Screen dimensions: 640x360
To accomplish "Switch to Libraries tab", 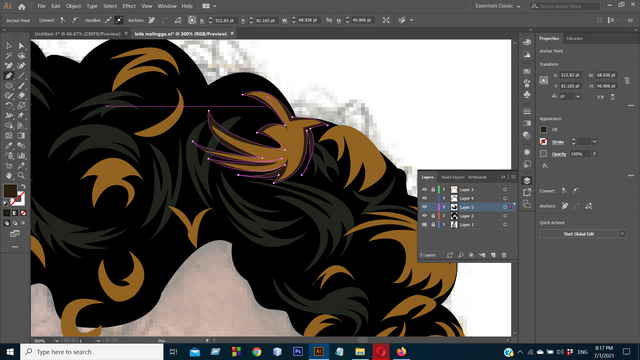I will tap(574, 38).
